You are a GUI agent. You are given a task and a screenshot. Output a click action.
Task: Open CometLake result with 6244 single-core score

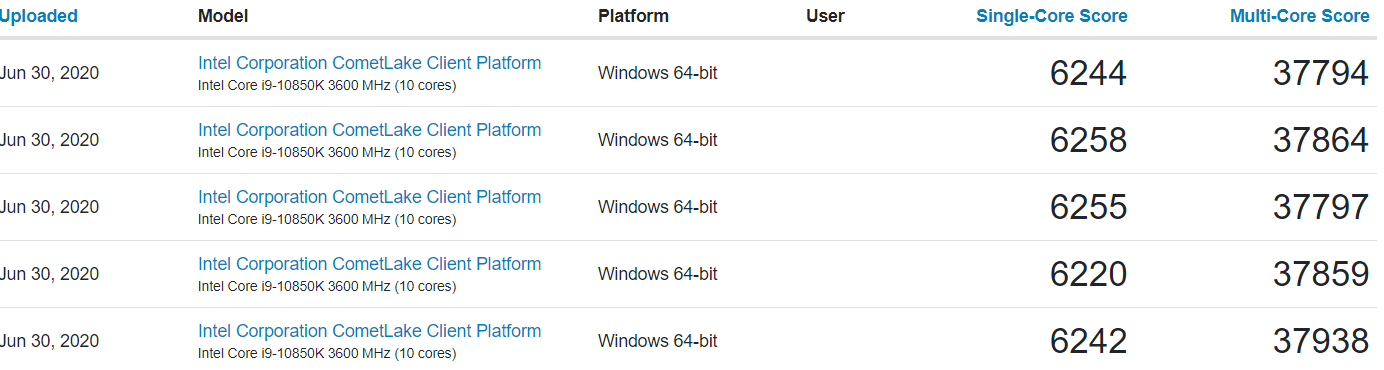tap(369, 63)
